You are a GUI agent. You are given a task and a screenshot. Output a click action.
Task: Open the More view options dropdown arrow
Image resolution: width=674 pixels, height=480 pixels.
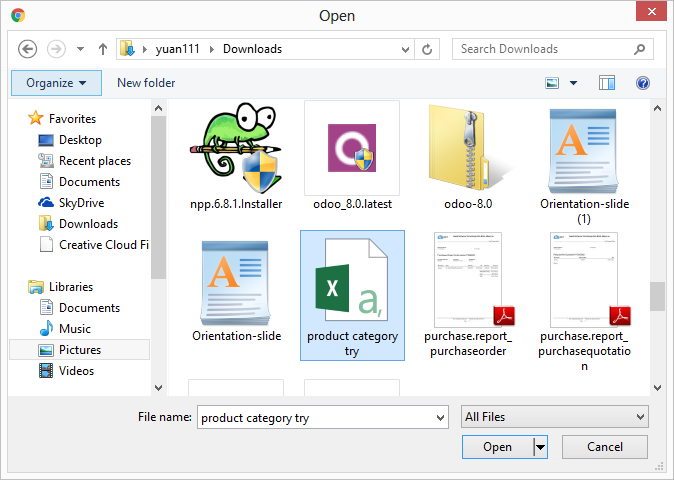(x=573, y=83)
